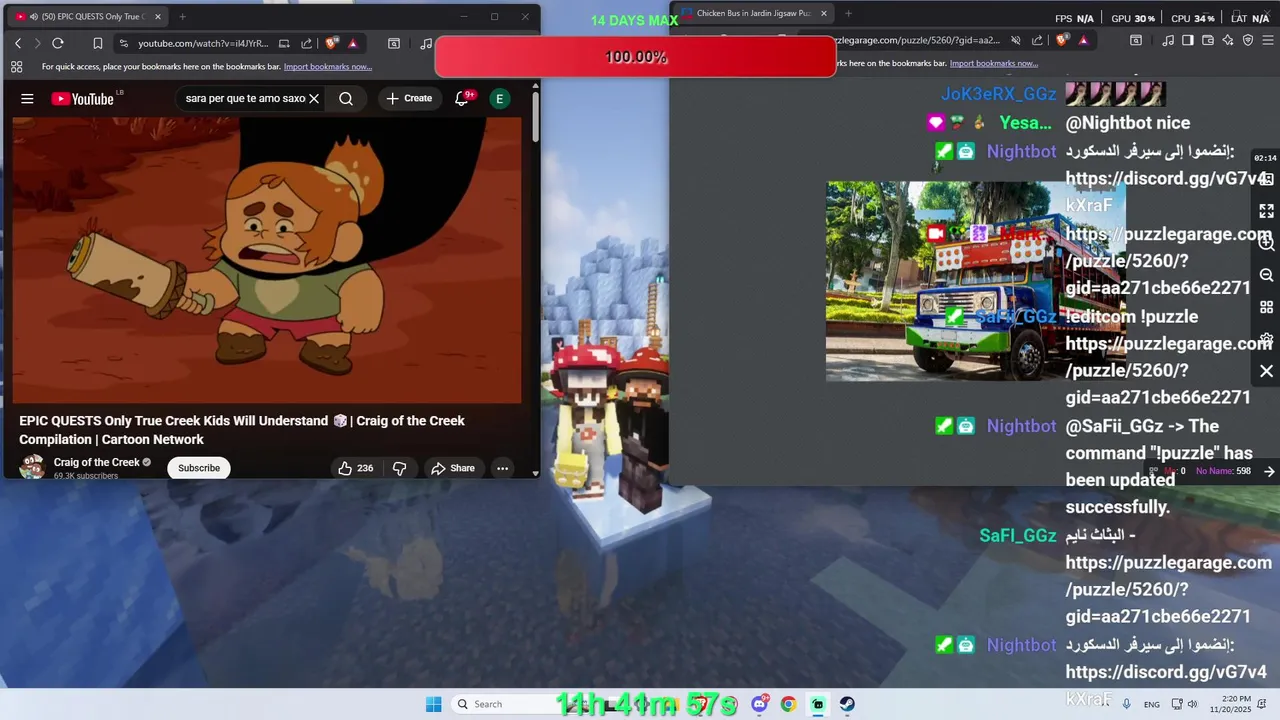This screenshot has height=720, width=1280.
Task: Go back in the YouTube browser window
Action: pos(18,43)
